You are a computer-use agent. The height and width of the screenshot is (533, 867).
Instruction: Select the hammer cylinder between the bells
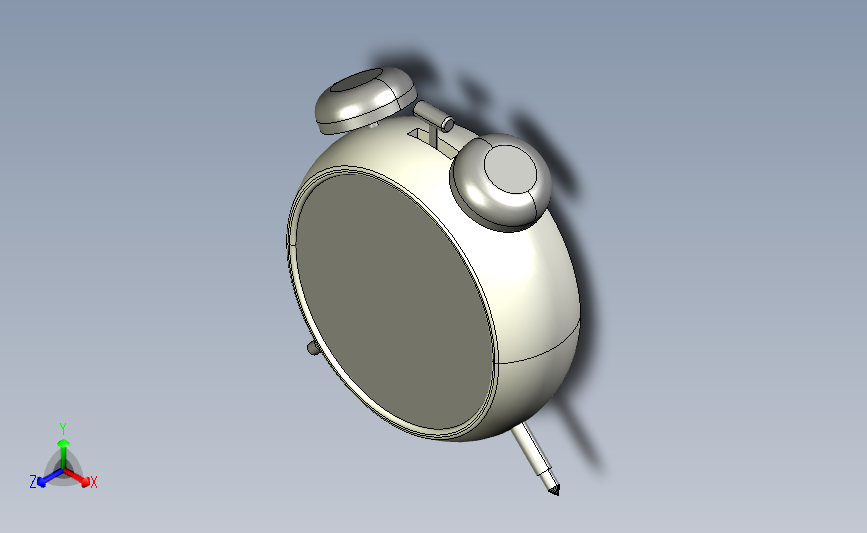pyautogui.click(x=434, y=115)
